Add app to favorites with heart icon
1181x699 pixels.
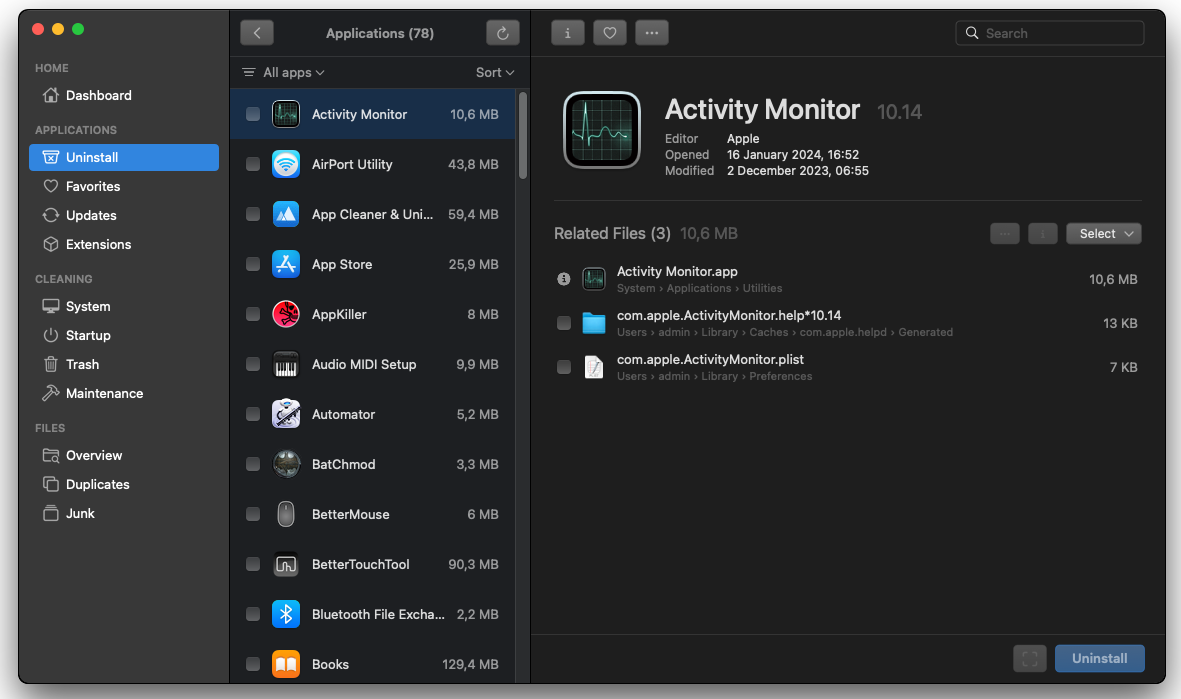pyautogui.click(x=610, y=33)
